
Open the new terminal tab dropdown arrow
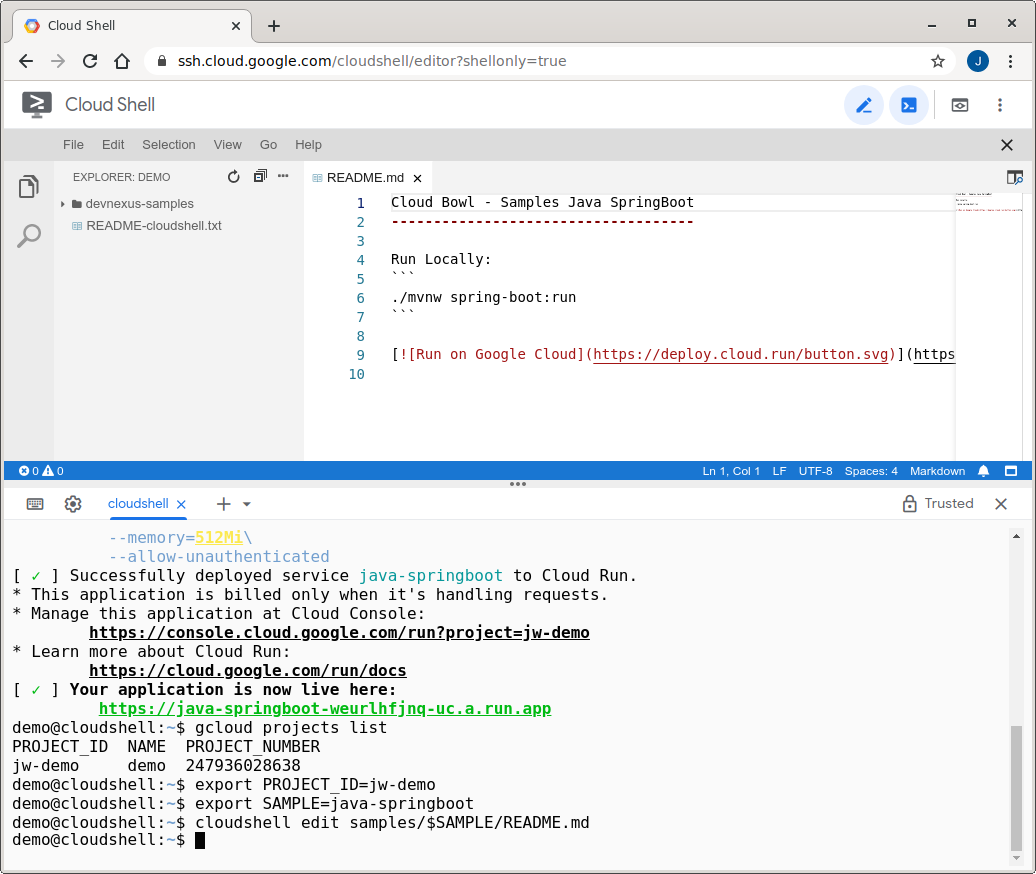pyautogui.click(x=247, y=504)
